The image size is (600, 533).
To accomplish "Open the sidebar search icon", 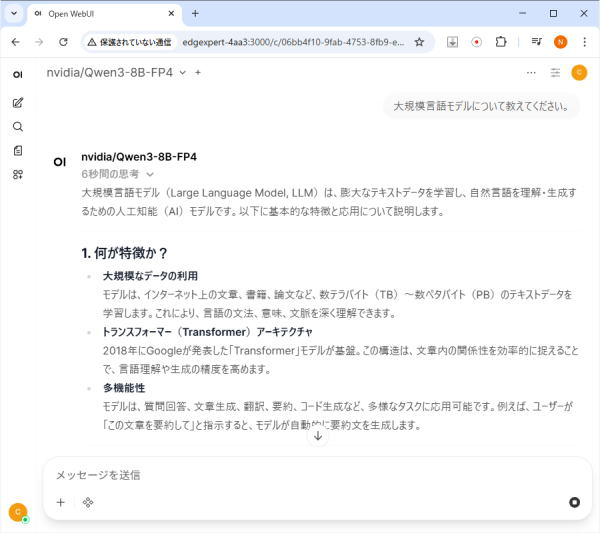I will pos(18,127).
